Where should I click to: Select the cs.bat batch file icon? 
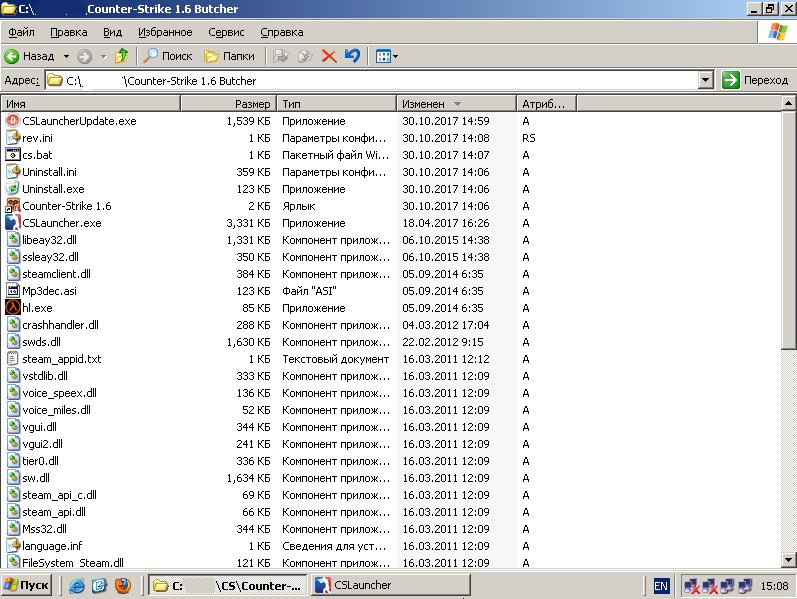pyautogui.click(x=13, y=155)
